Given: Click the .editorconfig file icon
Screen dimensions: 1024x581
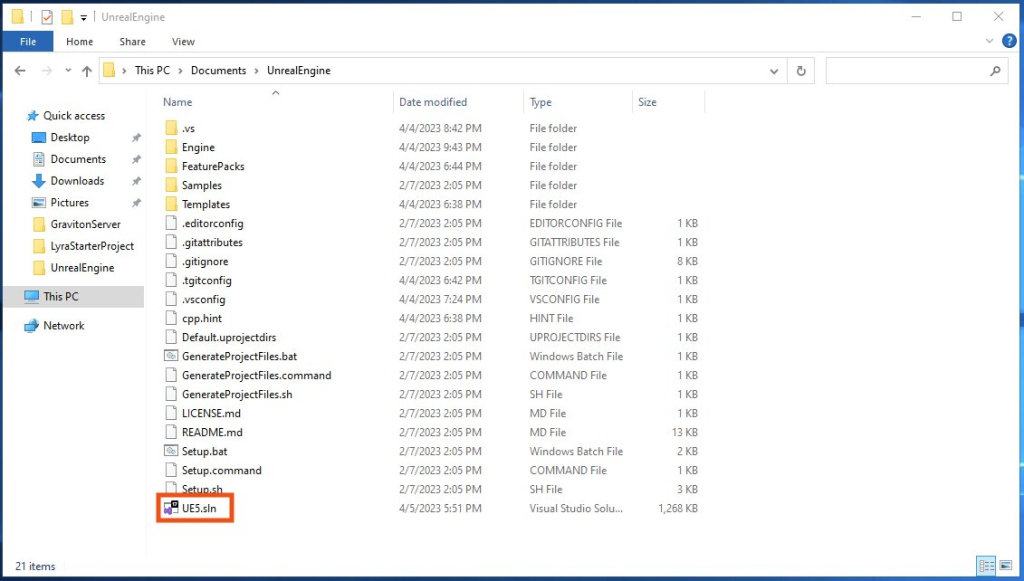Looking at the screenshot, I should (171, 223).
